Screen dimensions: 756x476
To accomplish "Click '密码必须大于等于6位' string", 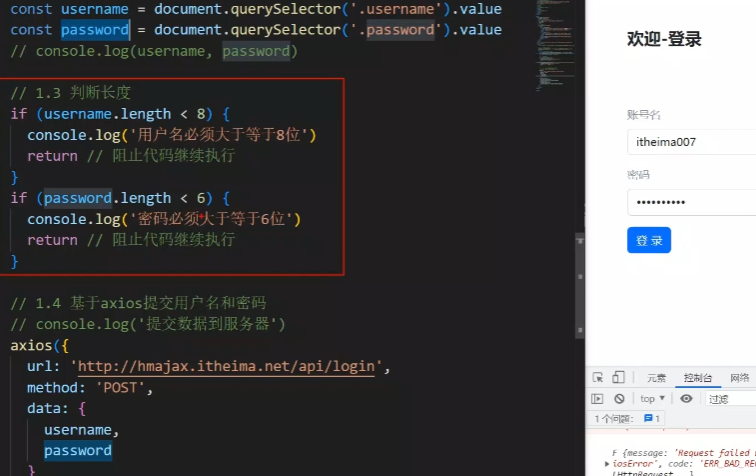I will tap(211, 219).
